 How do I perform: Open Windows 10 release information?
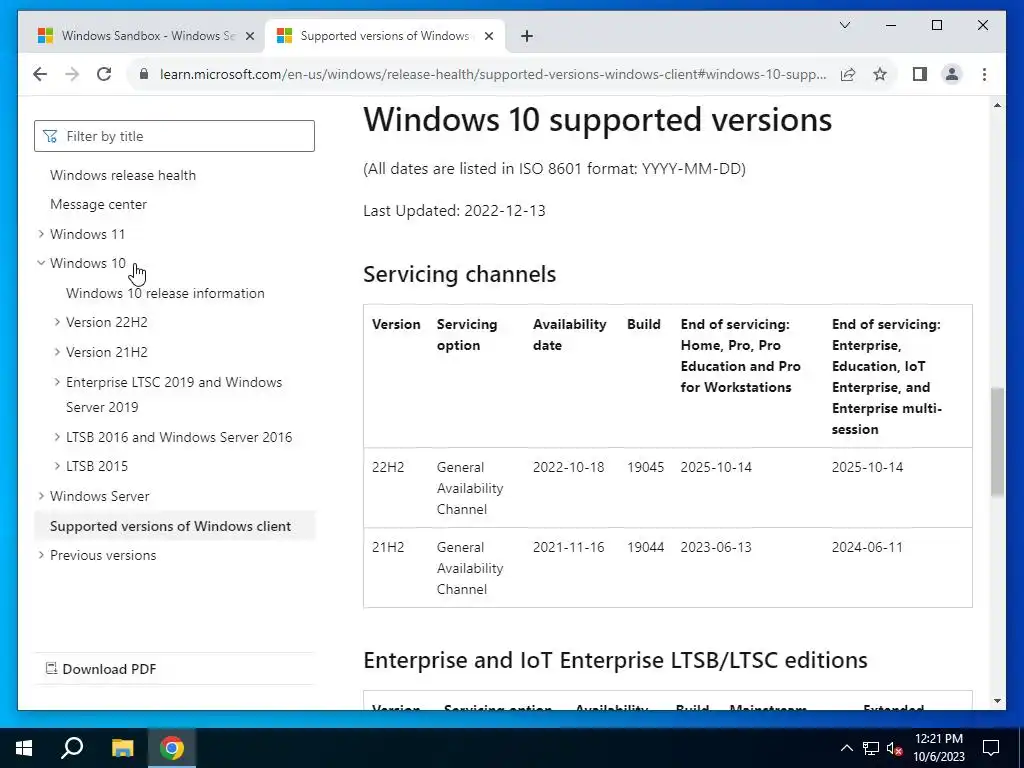(165, 293)
